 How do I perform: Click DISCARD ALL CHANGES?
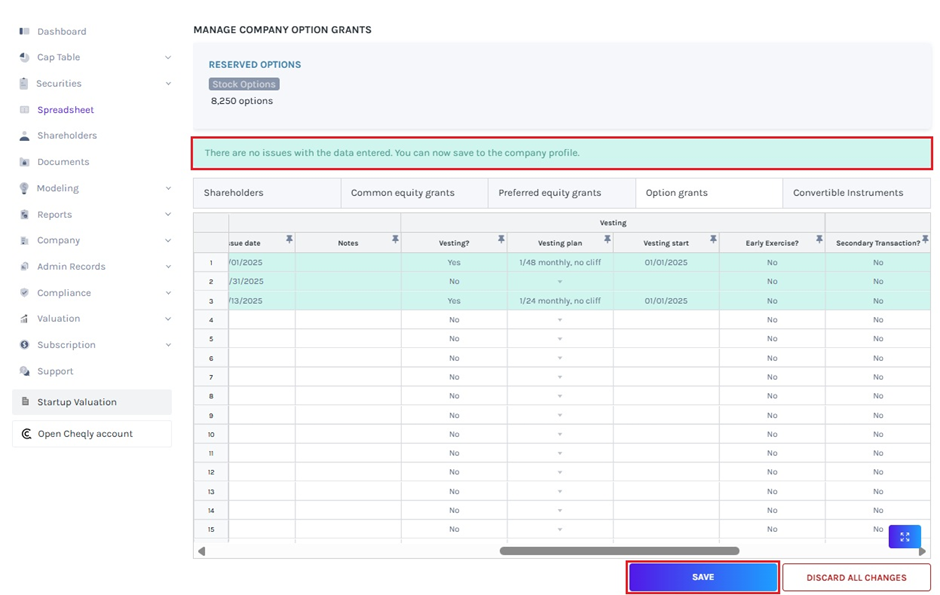(857, 577)
